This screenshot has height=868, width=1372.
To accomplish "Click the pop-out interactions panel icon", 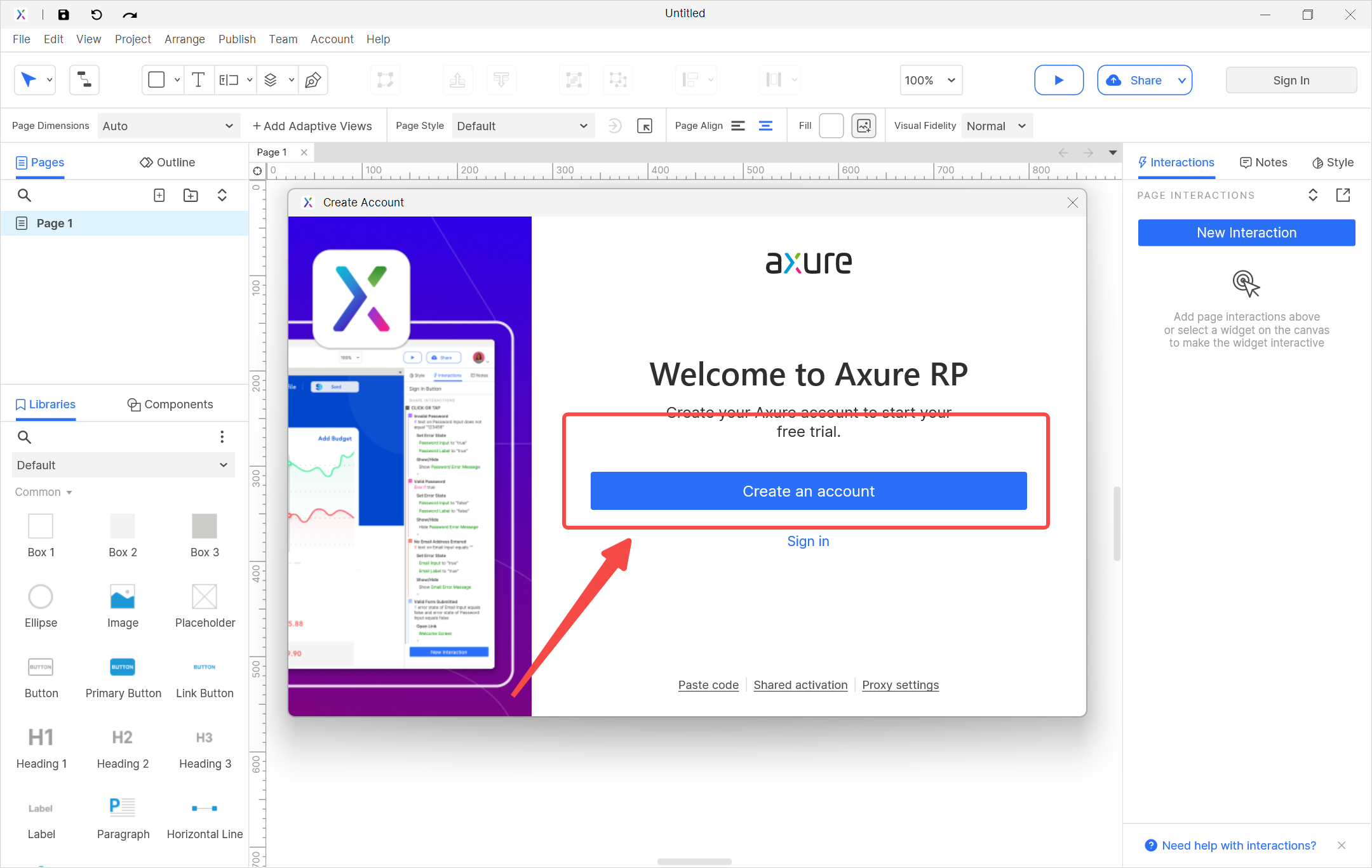I will pyautogui.click(x=1343, y=195).
